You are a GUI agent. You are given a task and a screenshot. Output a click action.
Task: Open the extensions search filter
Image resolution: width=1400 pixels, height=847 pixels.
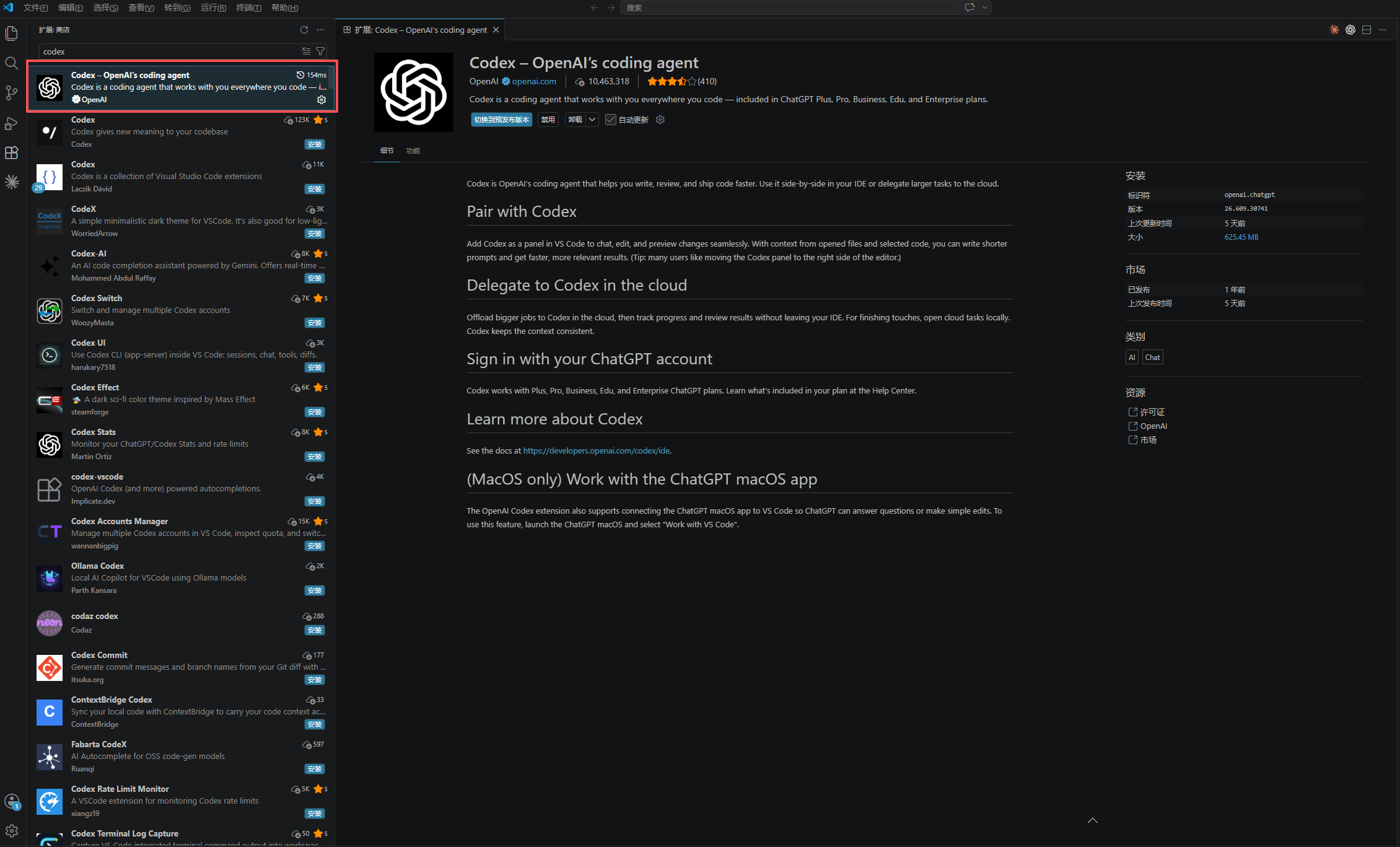(x=320, y=51)
